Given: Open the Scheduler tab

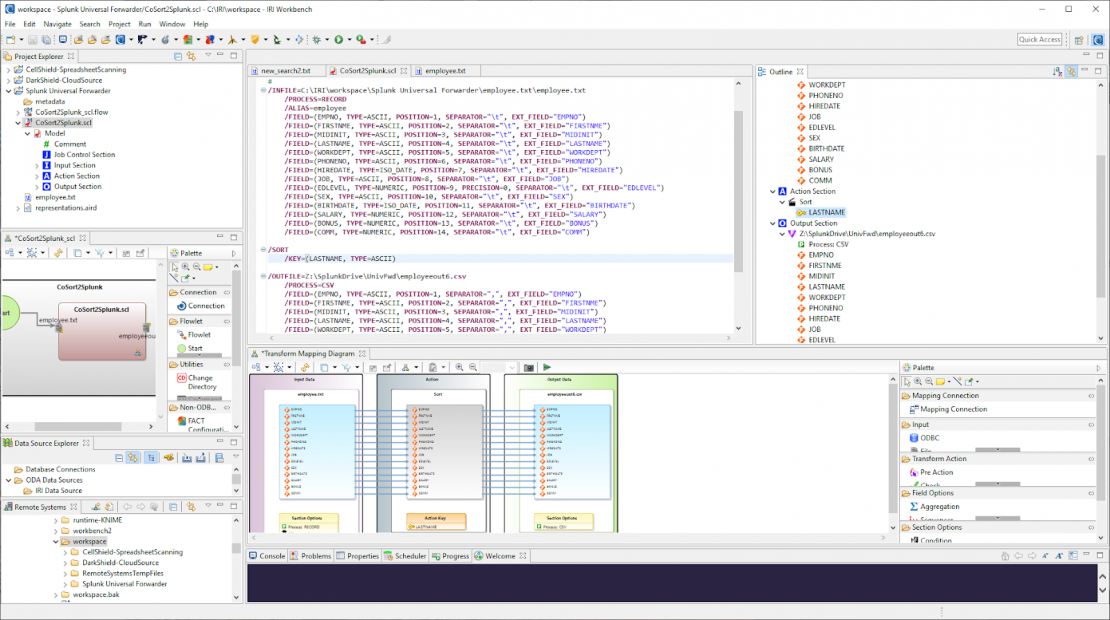Looking at the screenshot, I should pos(404,556).
